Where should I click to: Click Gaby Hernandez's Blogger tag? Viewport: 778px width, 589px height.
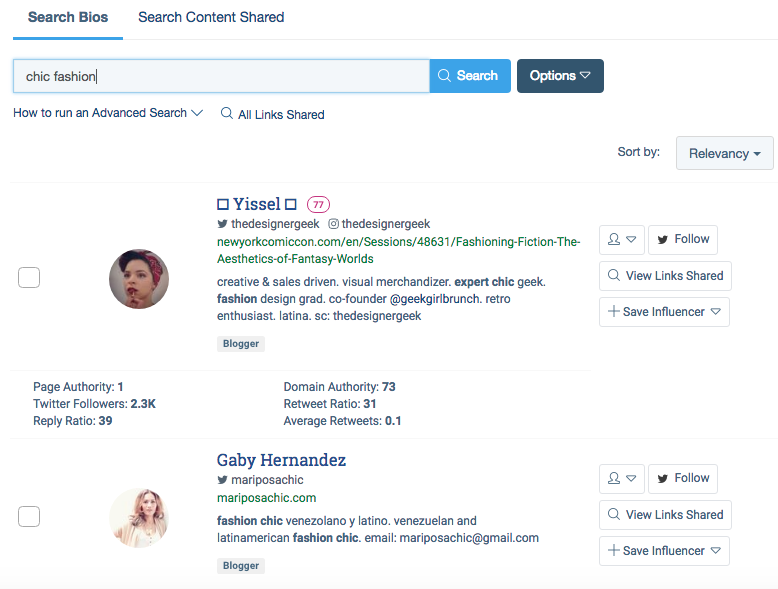tap(241, 566)
